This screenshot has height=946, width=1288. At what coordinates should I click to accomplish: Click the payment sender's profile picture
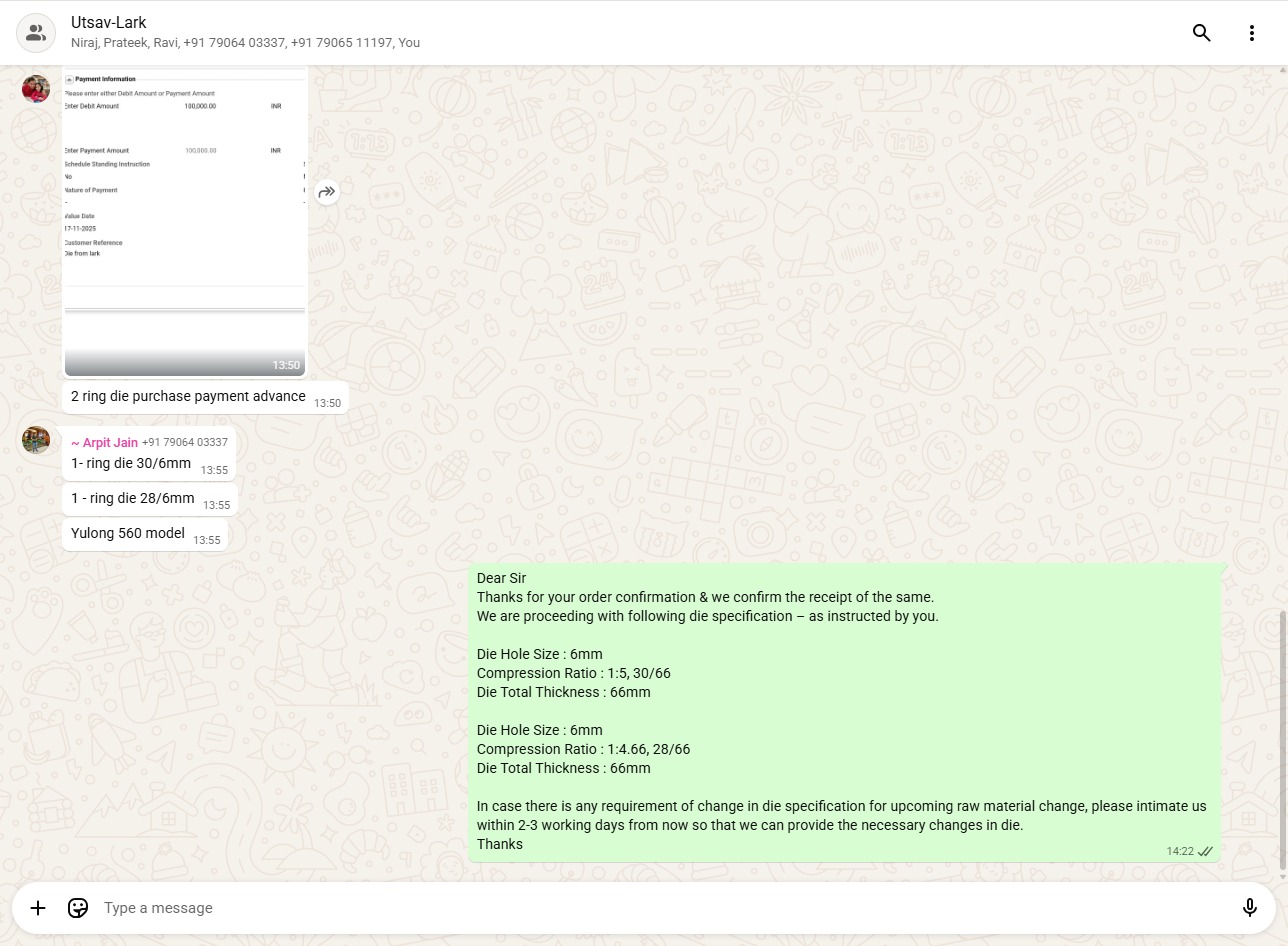click(x=36, y=89)
